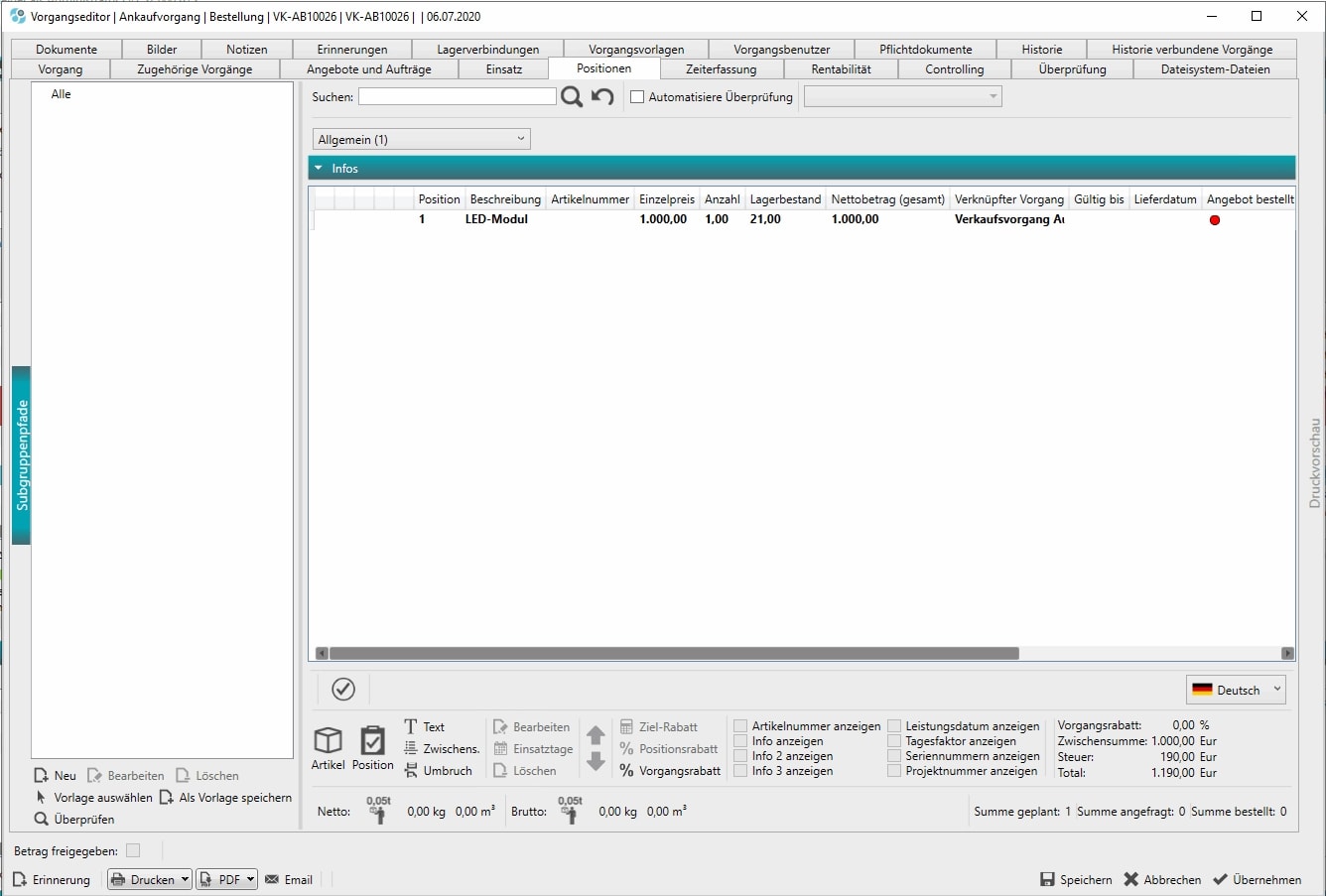Move position up with arrow

click(596, 735)
